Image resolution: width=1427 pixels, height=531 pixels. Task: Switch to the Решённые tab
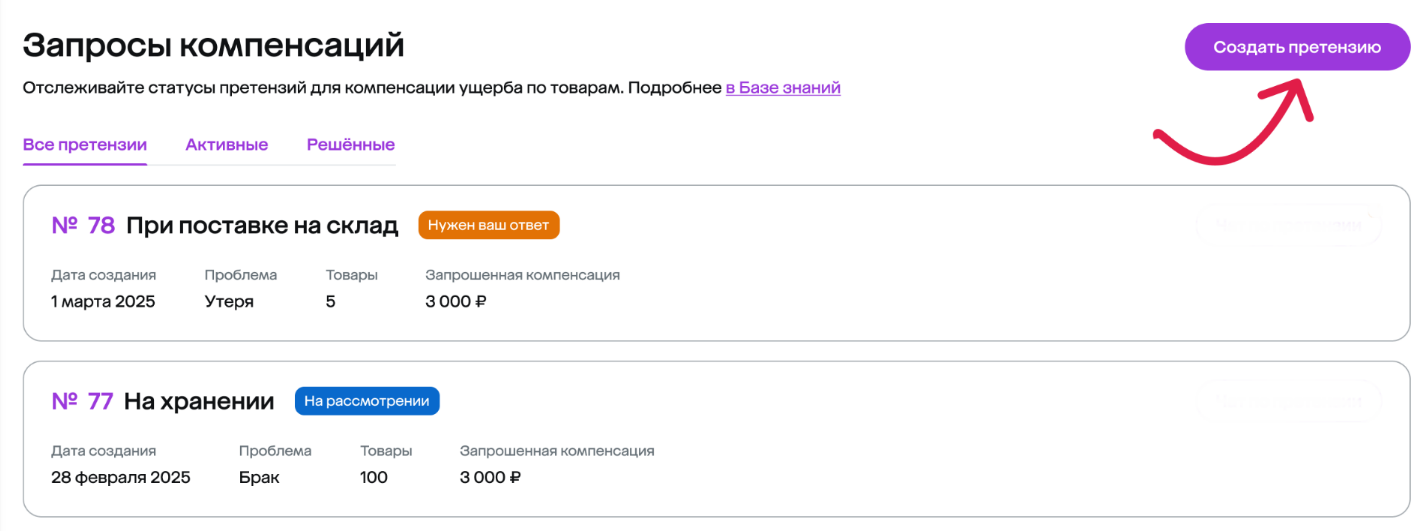351,145
